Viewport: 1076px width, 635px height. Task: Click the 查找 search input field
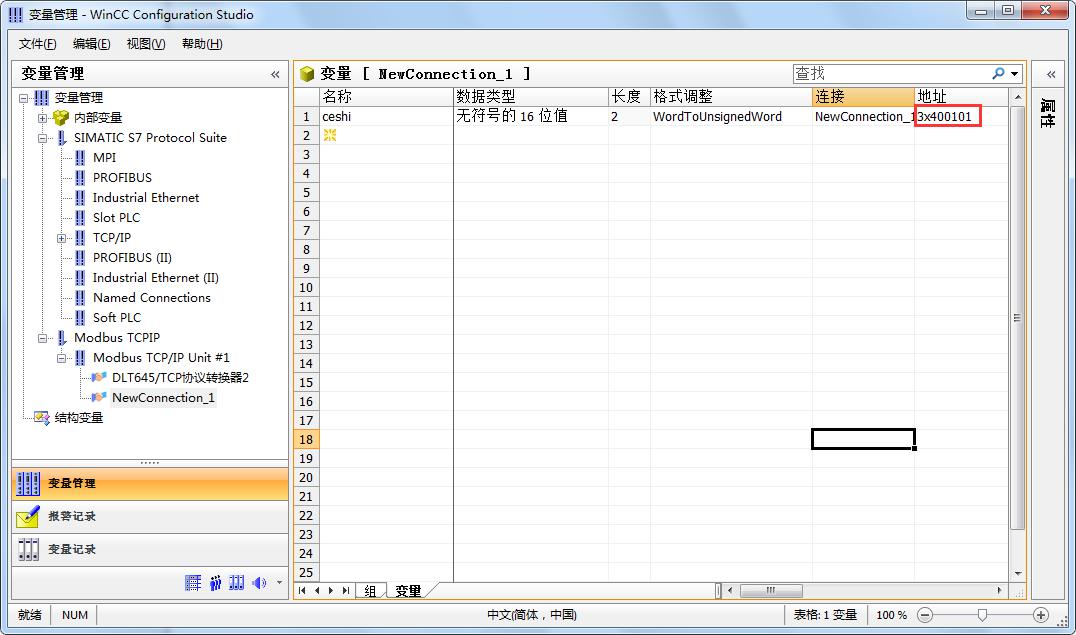(x=888, y=74)
